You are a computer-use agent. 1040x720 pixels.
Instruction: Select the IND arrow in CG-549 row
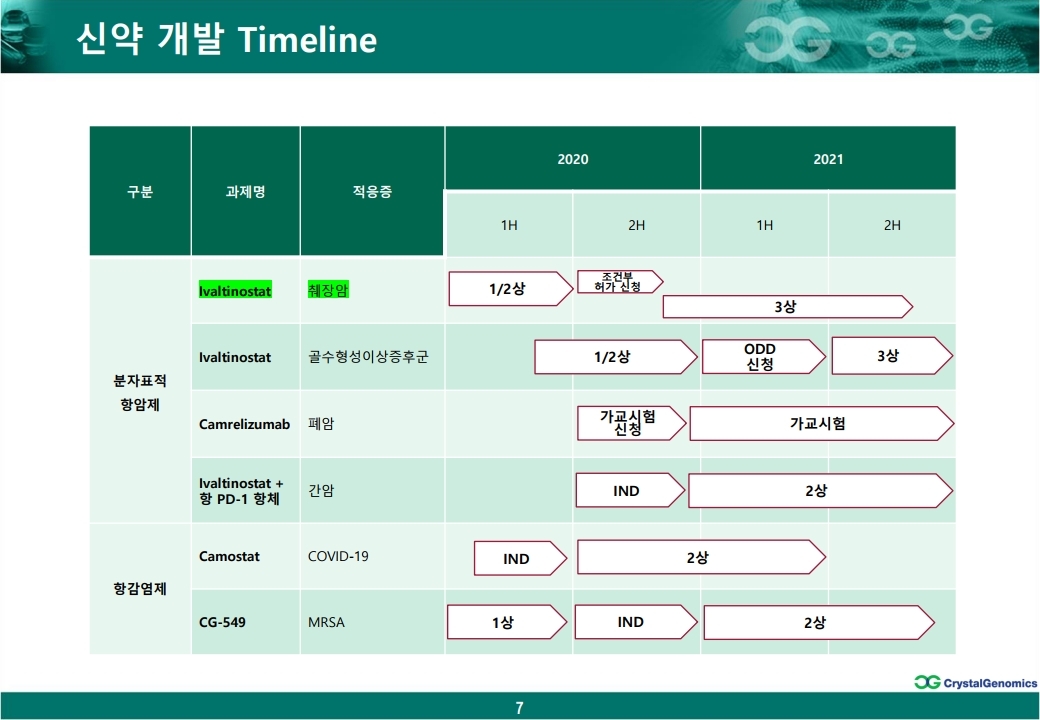[x=635, y=622]
